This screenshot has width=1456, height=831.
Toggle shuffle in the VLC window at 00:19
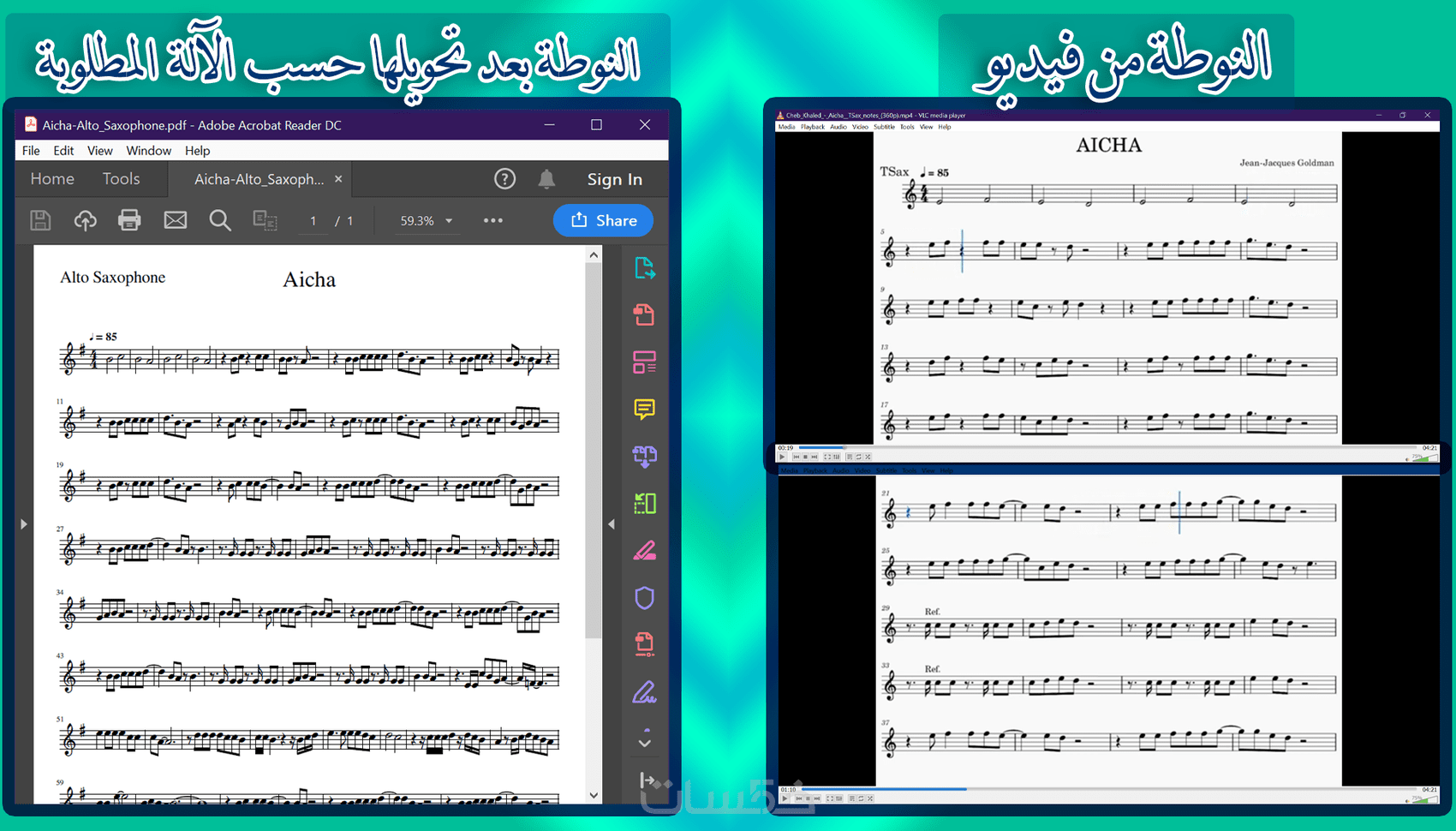pyautogui.click(x=868, y=457)
